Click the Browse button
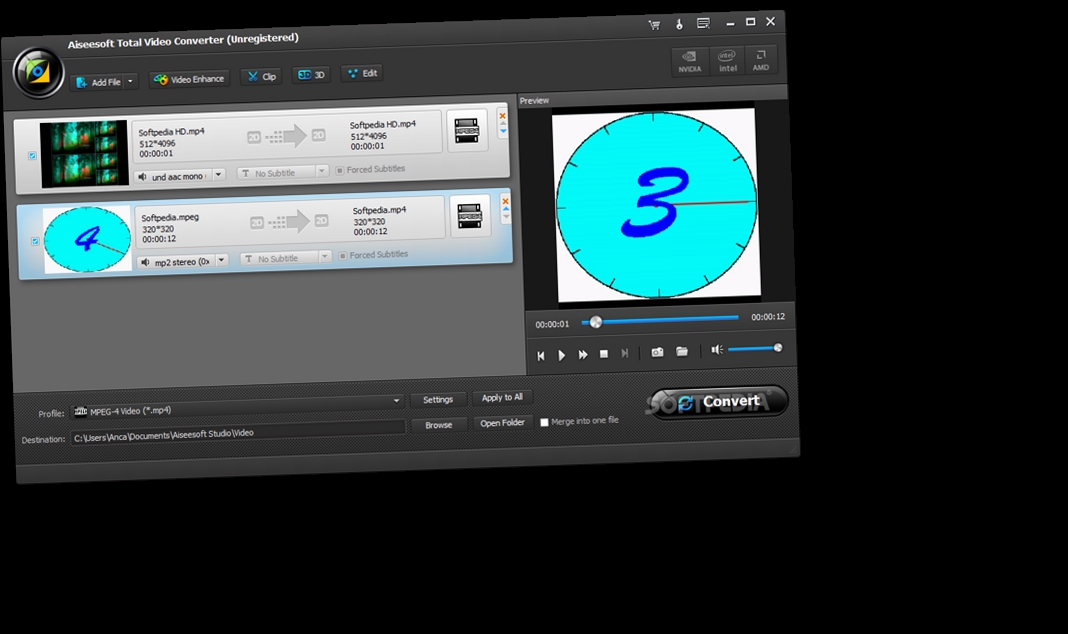The width and height of the screenshot is (1068, 634). click(439, 425)
